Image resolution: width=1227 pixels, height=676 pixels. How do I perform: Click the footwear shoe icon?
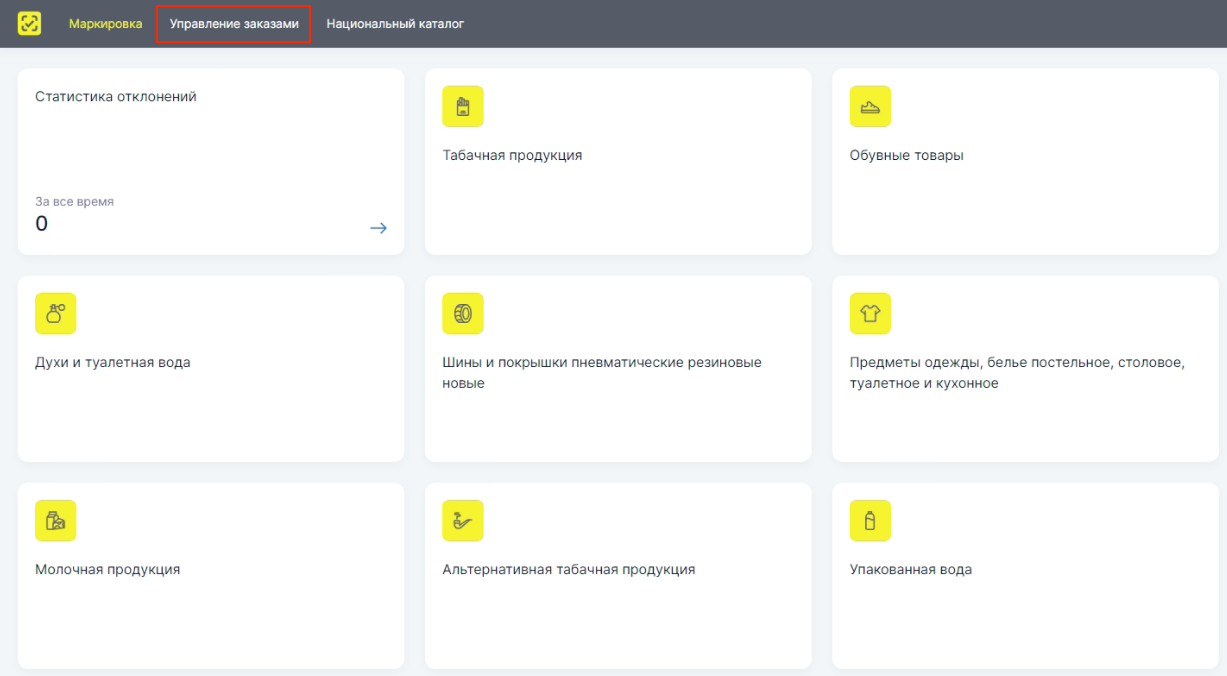click(x=870, y=107)
